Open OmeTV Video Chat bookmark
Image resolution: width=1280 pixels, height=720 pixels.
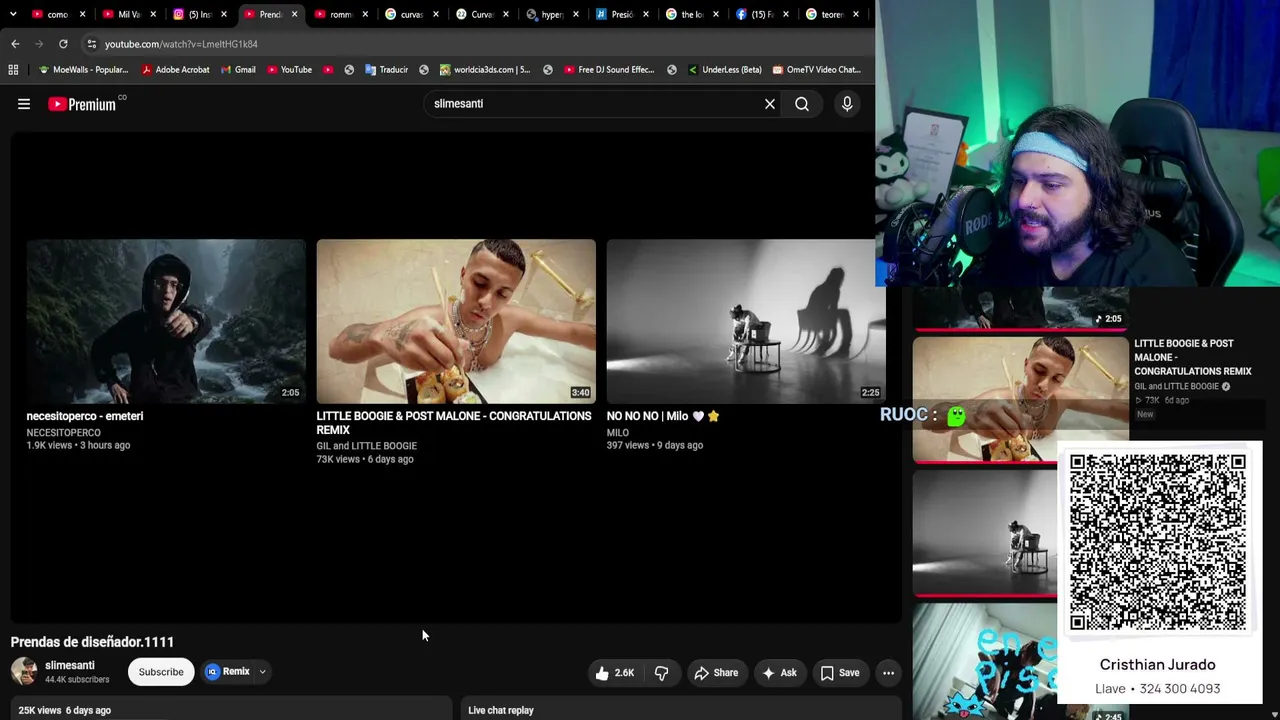coord(816,70)
